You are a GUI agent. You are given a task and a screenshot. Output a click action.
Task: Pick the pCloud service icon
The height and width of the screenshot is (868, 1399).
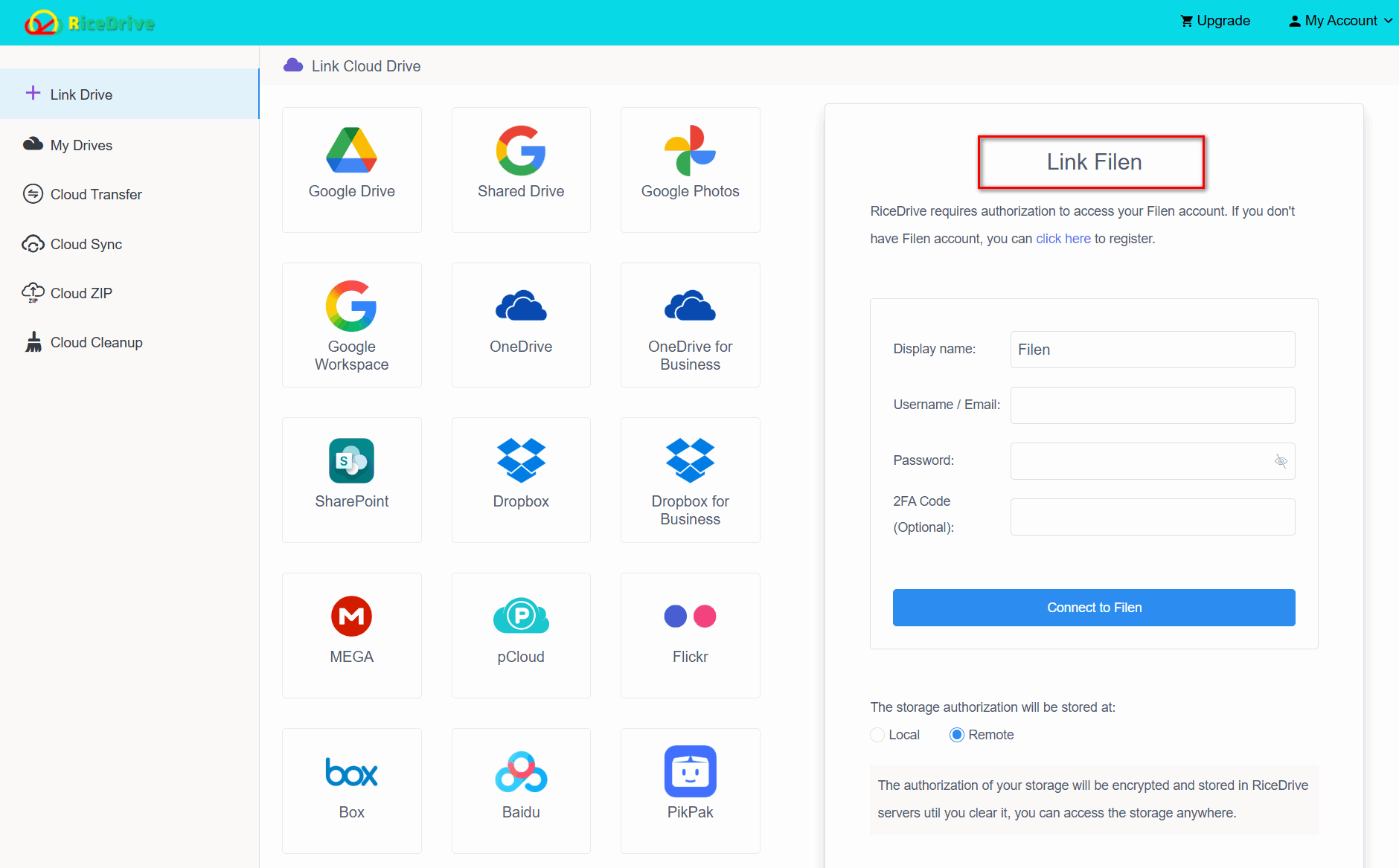[521, 616]
